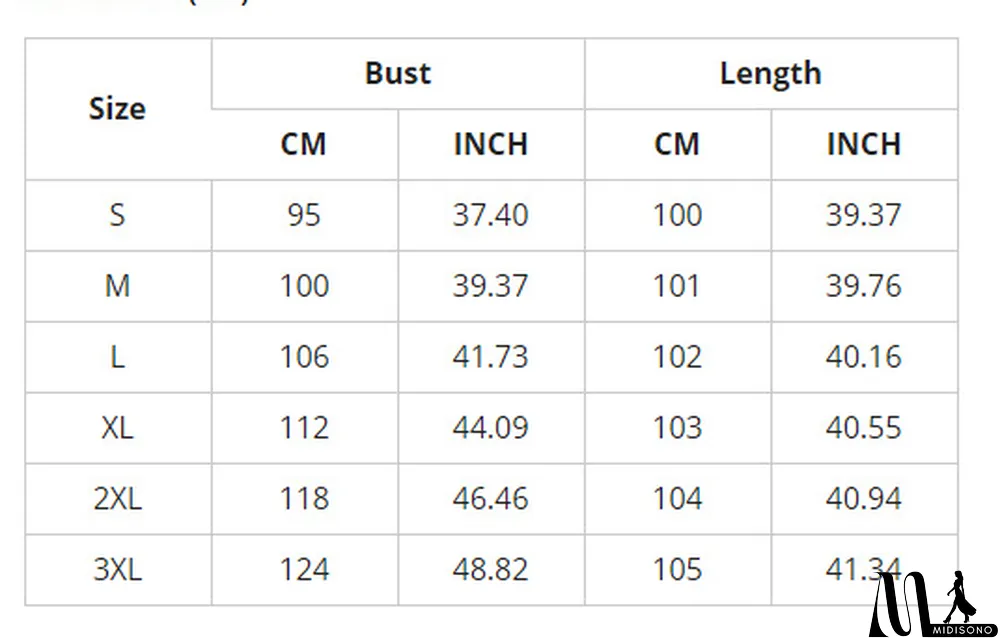Image resolution: width=1000 pixels, height=638 pixels.
Task: Click the 41.73 bust inch value
Action: pos(490,357)
